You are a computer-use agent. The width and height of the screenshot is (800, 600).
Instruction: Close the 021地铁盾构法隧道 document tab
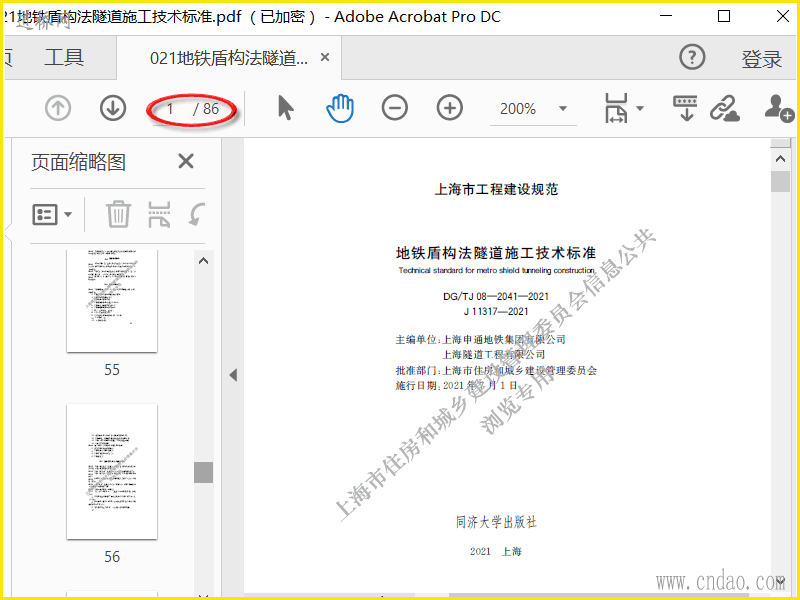[324, 58]
